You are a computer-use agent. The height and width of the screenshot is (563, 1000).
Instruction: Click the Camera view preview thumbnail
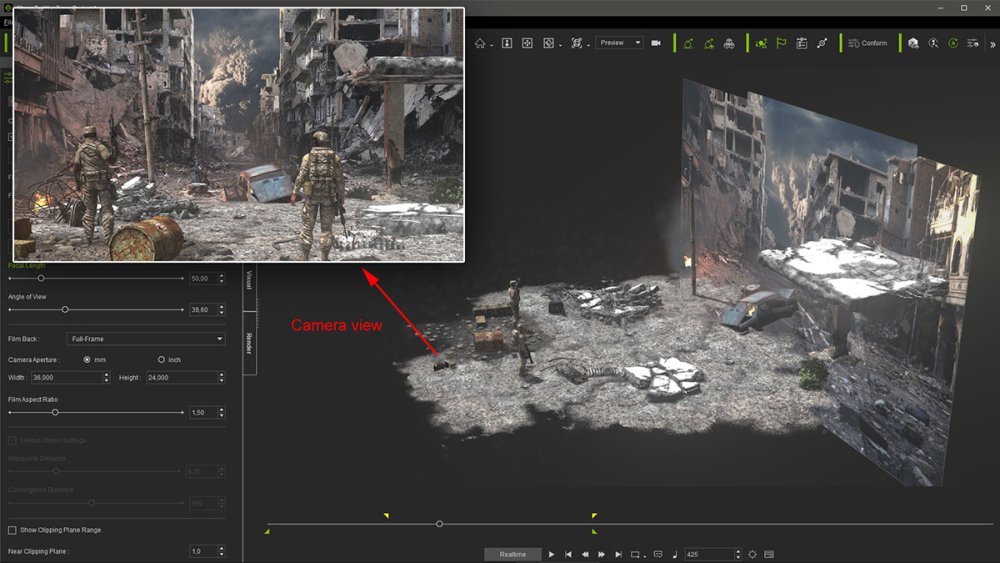click(239, 135)
